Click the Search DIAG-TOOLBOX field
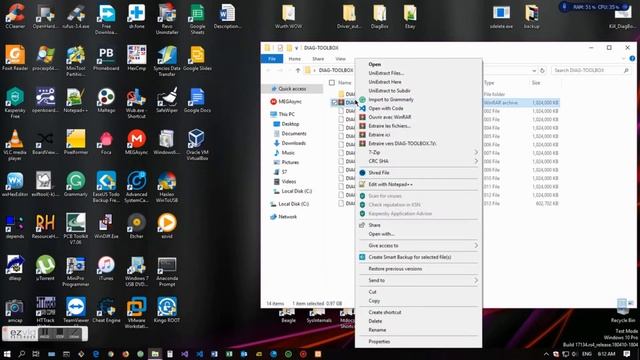This screenshot has height=360, width=640. coord(590,71)
